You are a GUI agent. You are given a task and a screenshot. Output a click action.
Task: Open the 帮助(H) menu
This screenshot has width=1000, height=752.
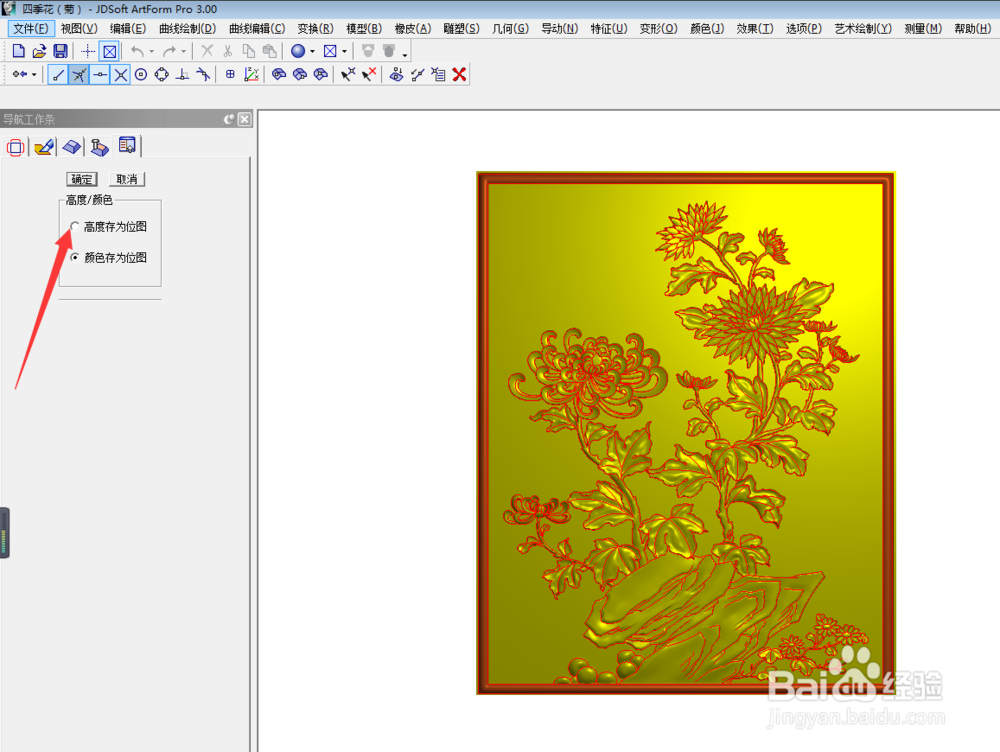[972, 29]
